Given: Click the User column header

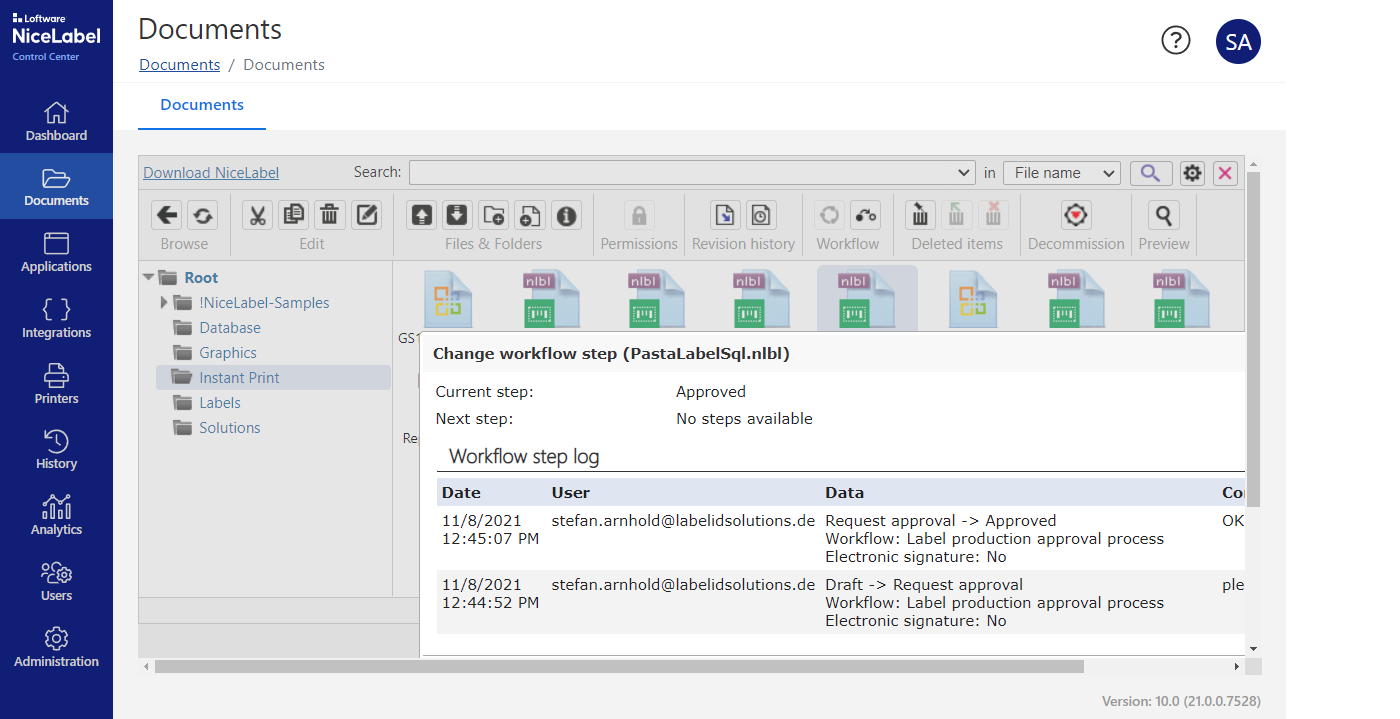Looking at the screenshot, I should click(x=571, y=492).
